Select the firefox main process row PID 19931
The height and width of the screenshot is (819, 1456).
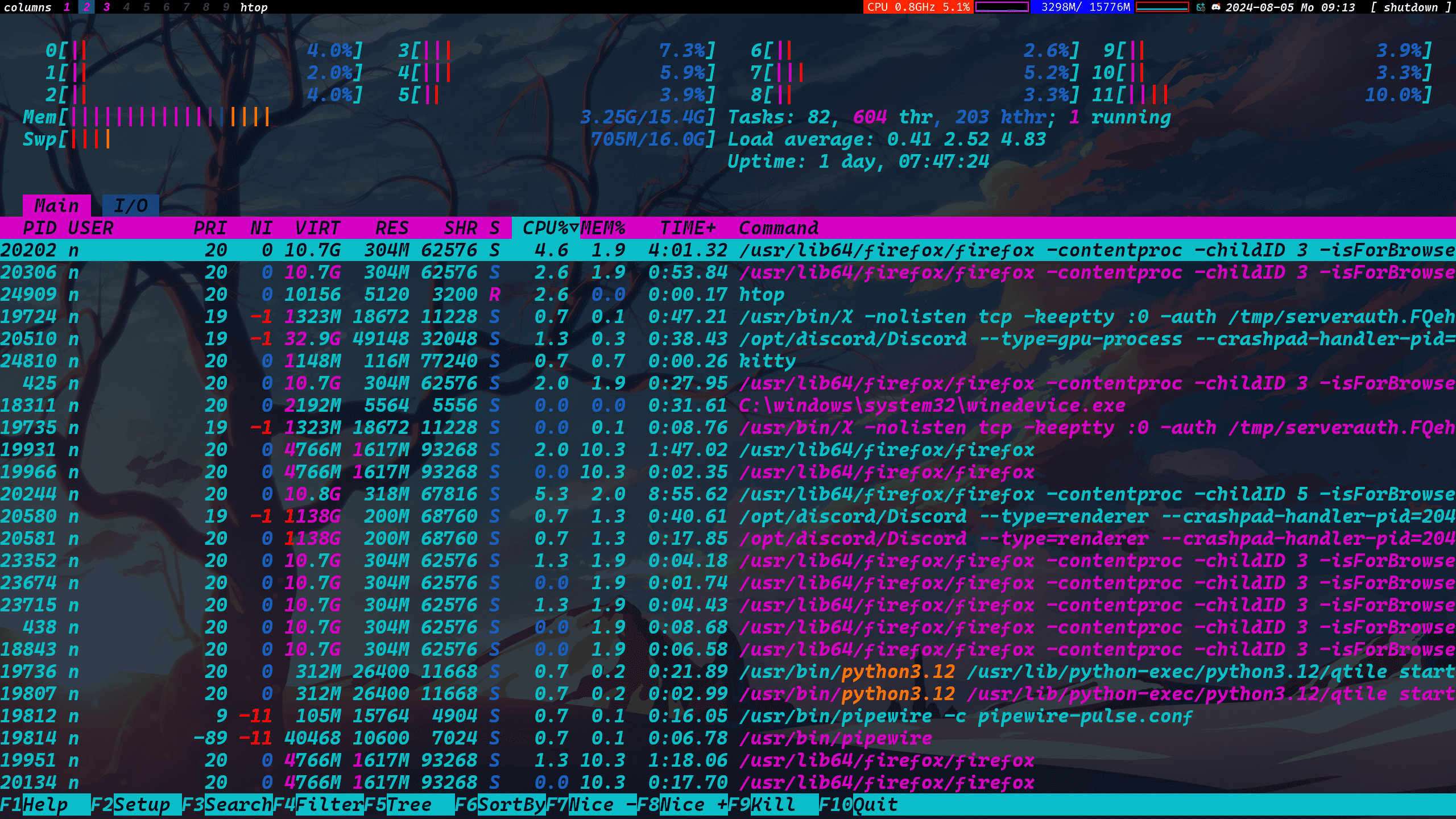pos(728,450)
